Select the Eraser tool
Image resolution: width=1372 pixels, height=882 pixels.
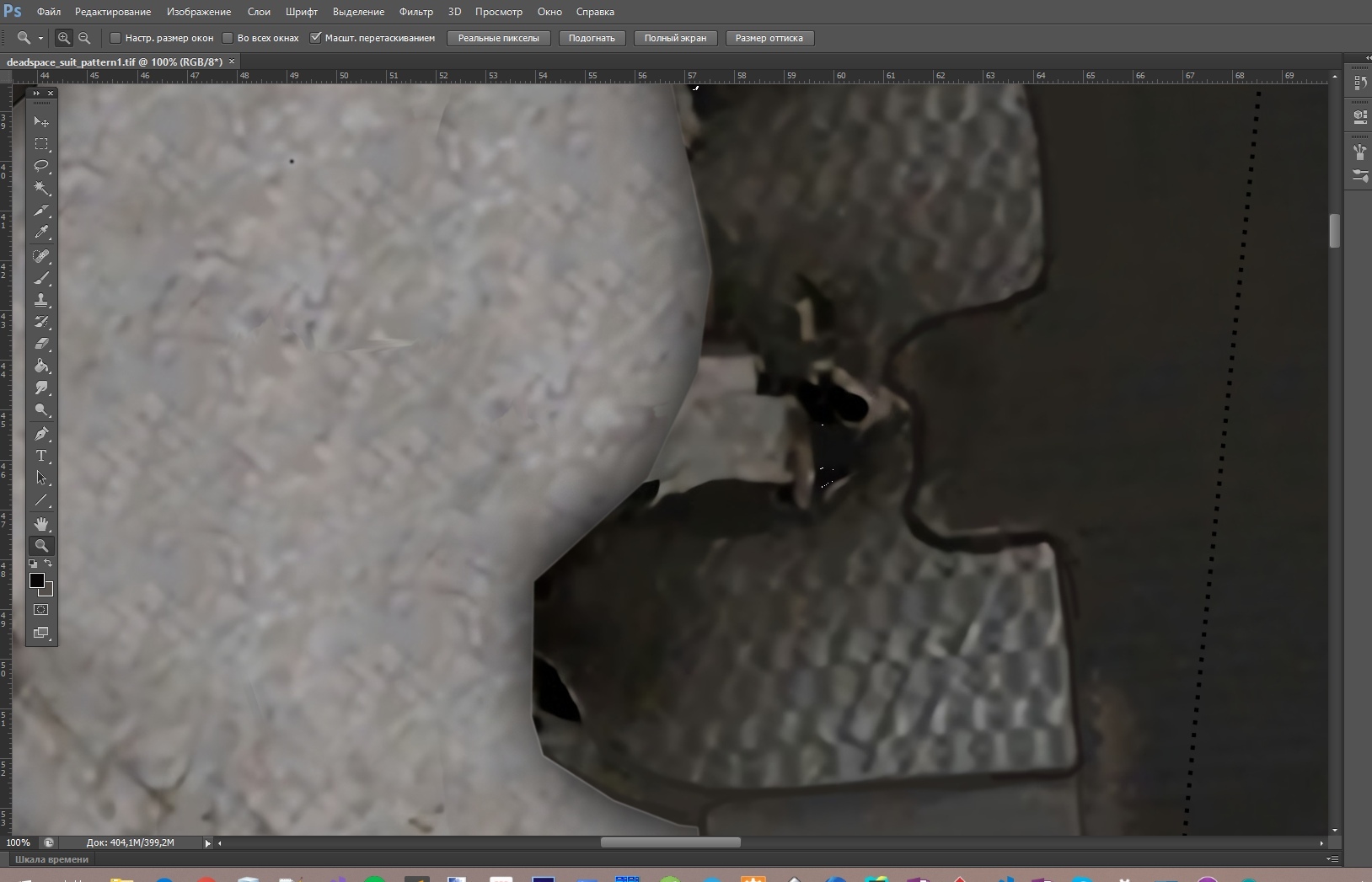point(41,344)
